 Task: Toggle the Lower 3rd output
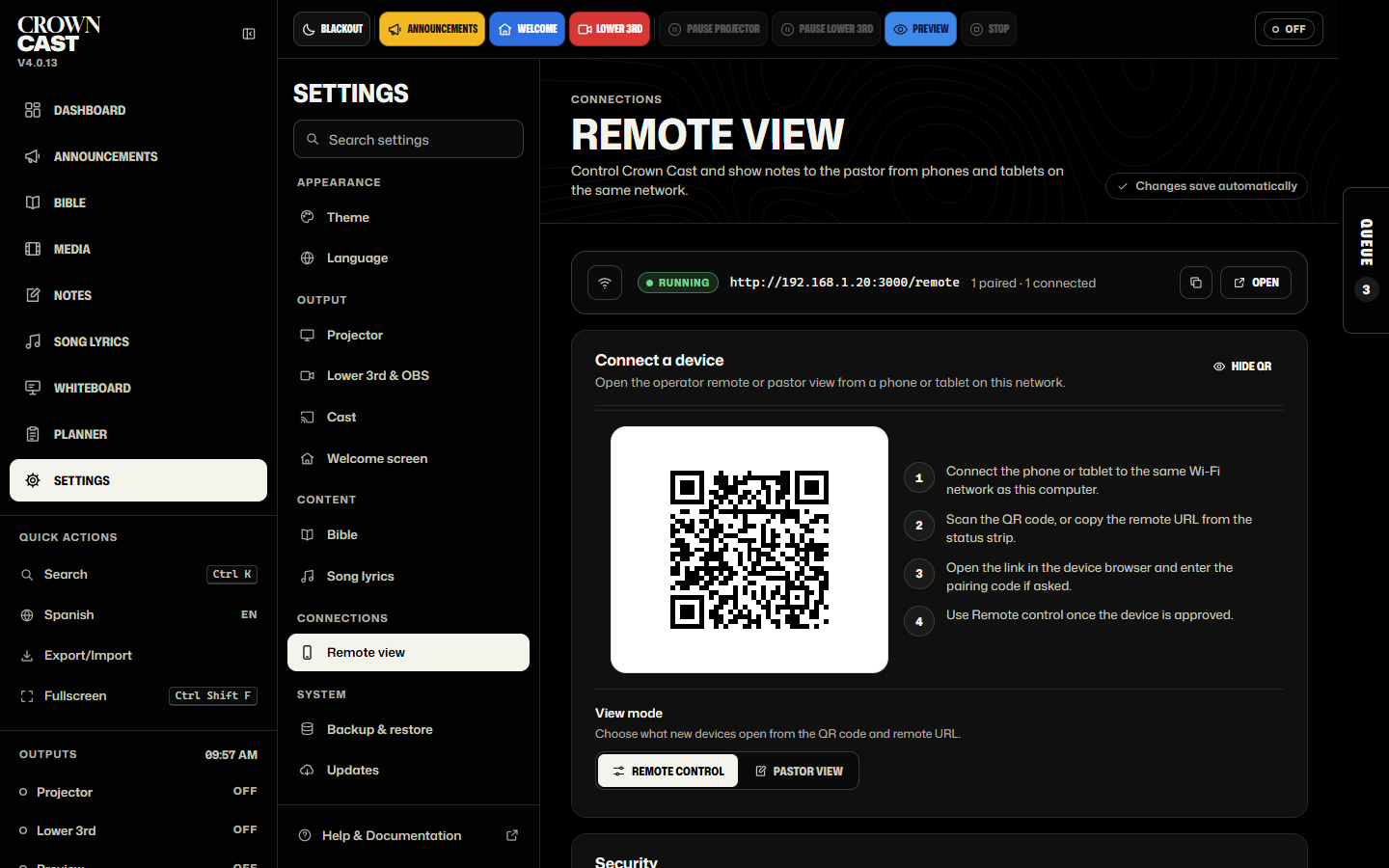tap(138, 830)
